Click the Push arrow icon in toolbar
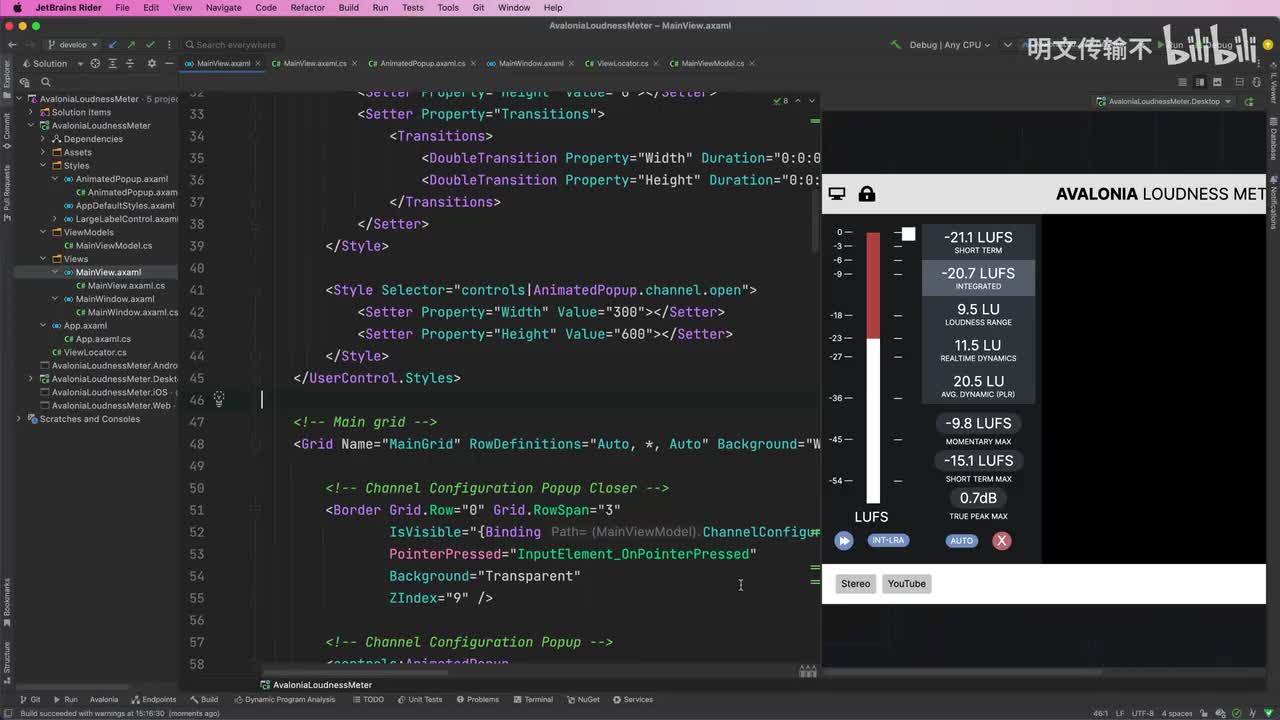Viewport: 1280px width, 720px height. tap(131, 45)
